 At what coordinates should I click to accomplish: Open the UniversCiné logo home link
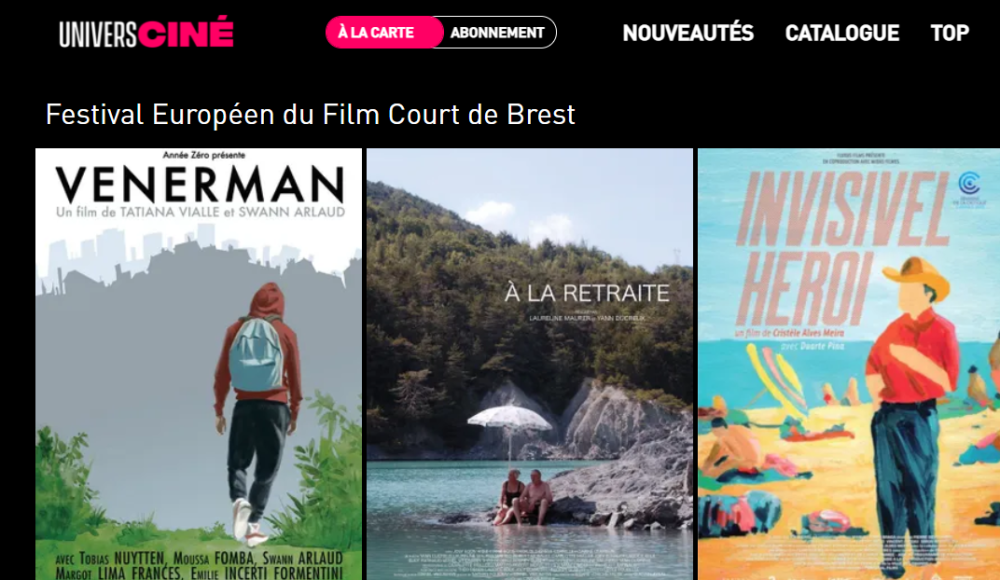tap(147, 33)
